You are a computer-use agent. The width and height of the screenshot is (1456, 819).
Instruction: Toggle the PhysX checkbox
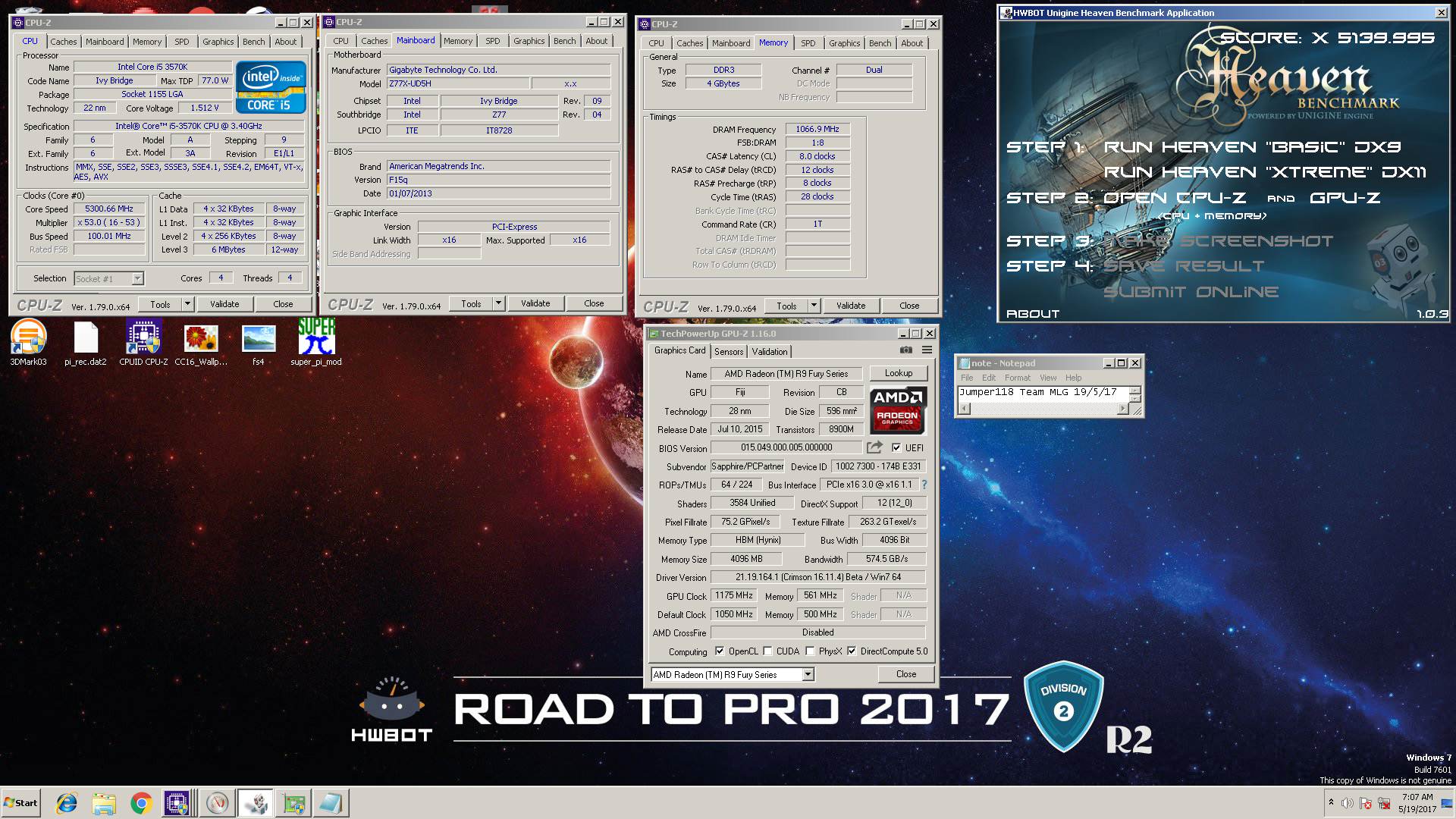[x=810, y=651]
